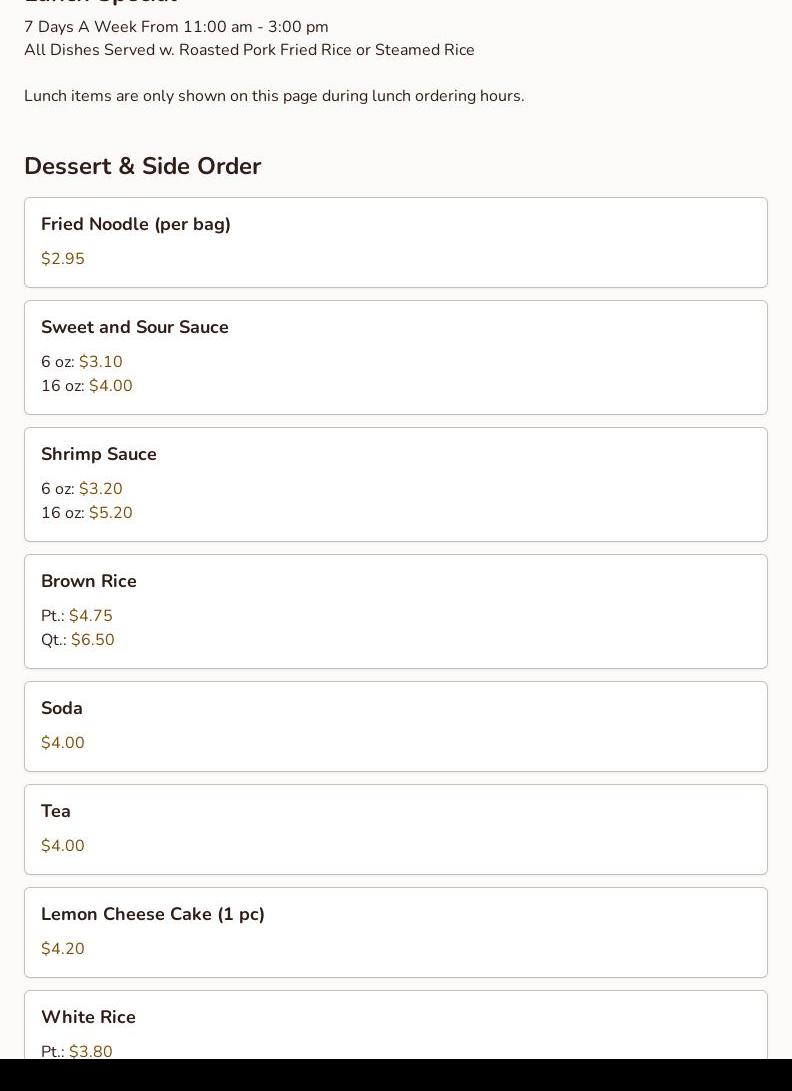792x1091 pixels.
Task: Select the White Rice item title
Action: click(x=88, y=1018)
